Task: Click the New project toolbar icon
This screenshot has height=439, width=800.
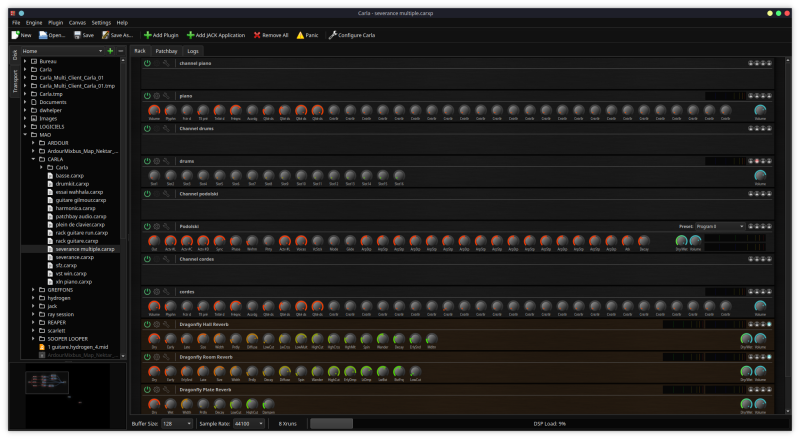Action: point(16,35)
